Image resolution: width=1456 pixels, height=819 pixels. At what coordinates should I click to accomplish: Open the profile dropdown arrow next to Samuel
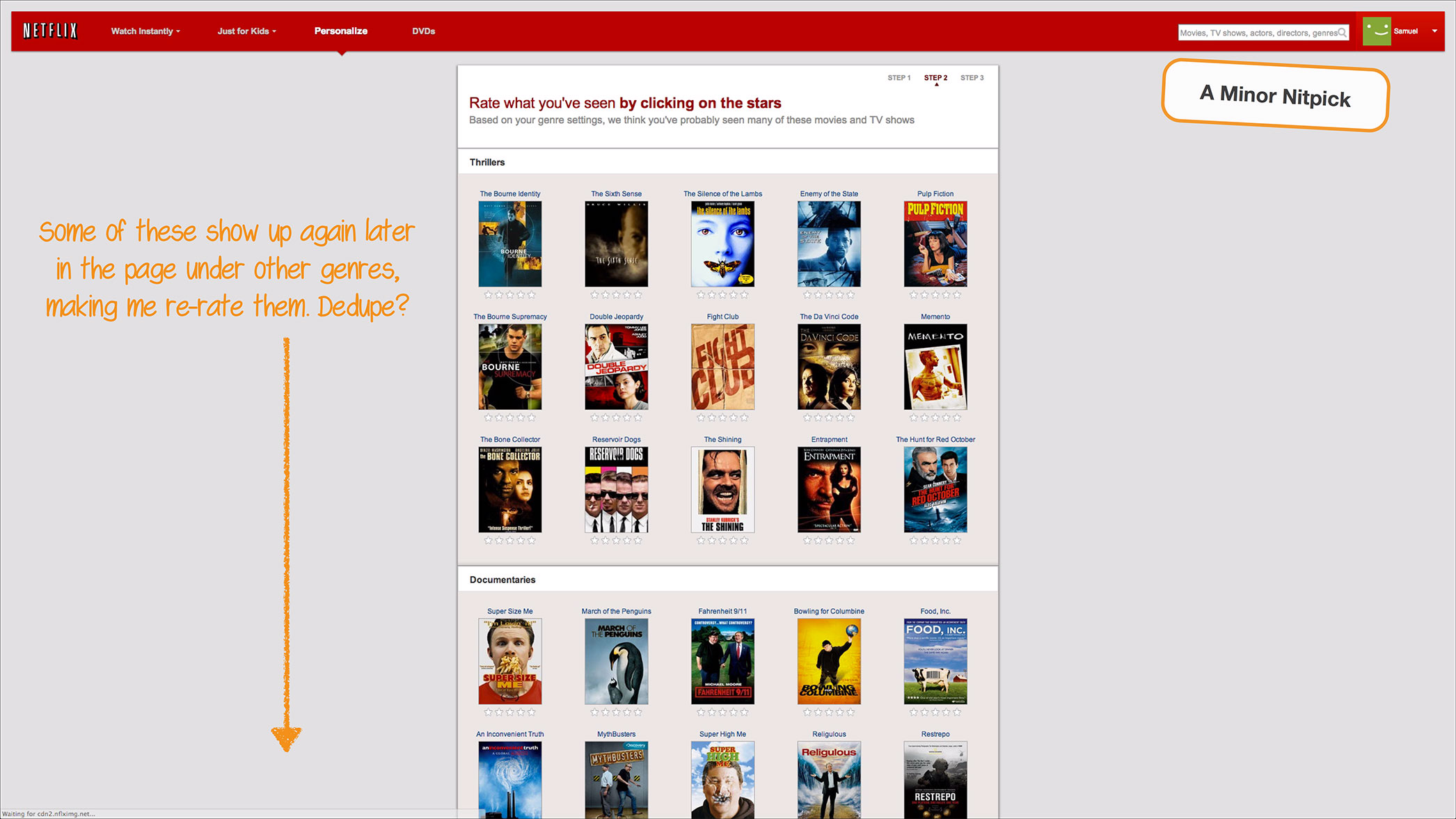(x=1434, y=31)
